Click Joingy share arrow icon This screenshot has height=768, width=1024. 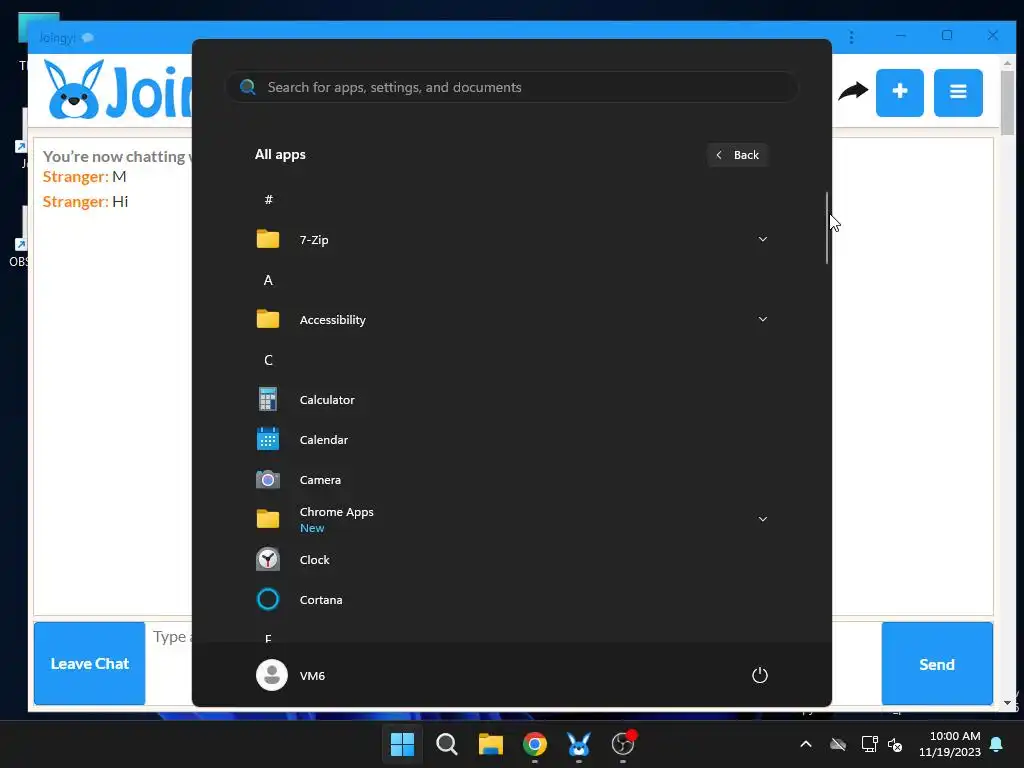point(853,91)
